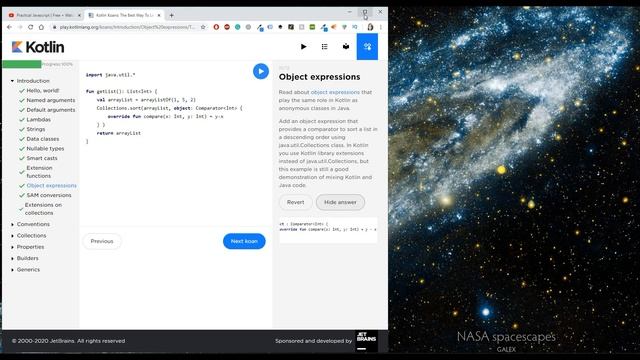Open the Data classes koan
640x360 pixels.
point(42,139)
